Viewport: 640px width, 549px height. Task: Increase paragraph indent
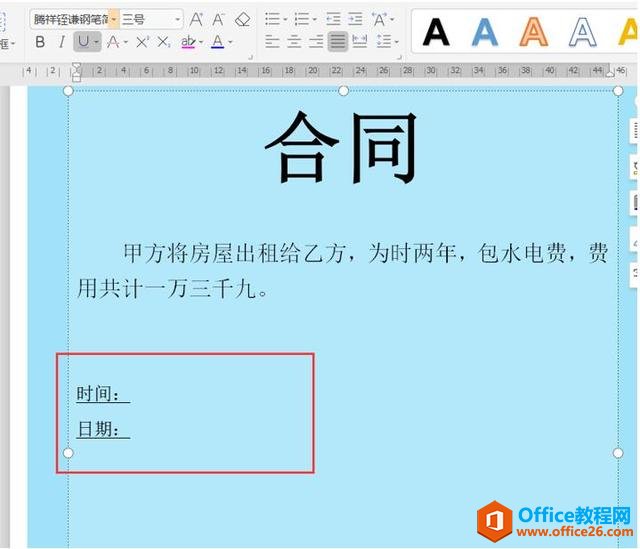point(355,19)
